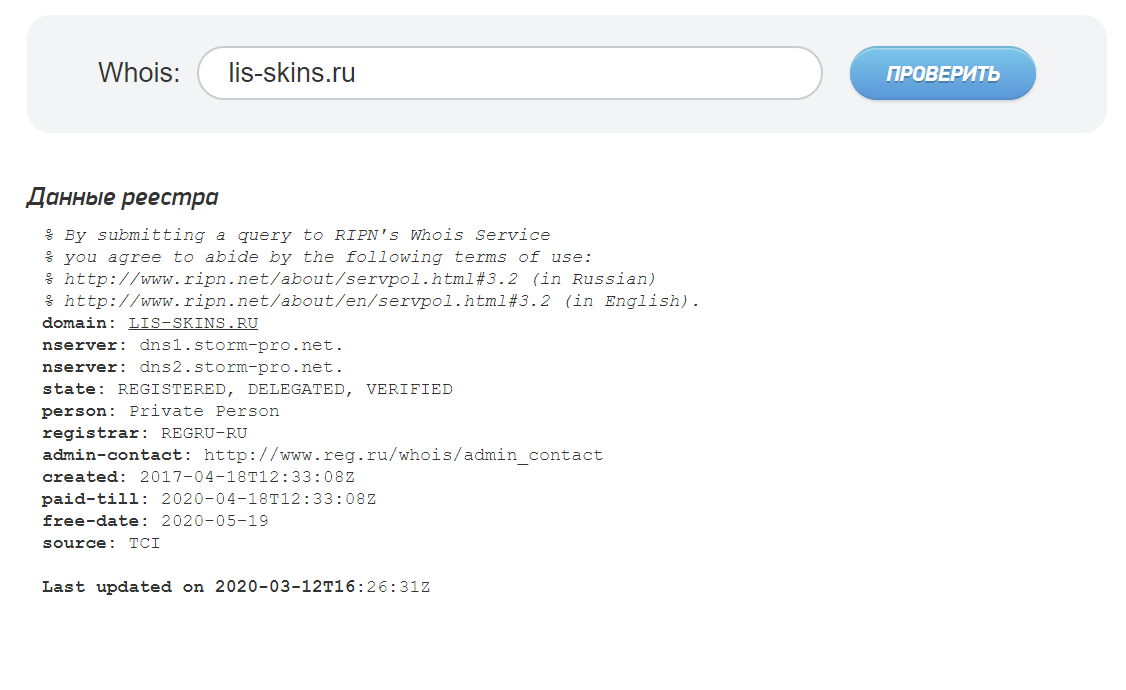Click the dns1.storm-pro.net nameserver text
Screen dimensions: 1126x690
point(241,345)
